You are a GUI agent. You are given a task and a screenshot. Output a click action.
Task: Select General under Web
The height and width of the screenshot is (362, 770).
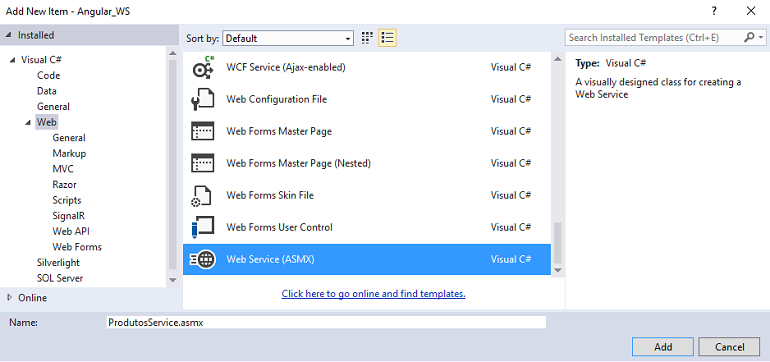coord(69,138)
